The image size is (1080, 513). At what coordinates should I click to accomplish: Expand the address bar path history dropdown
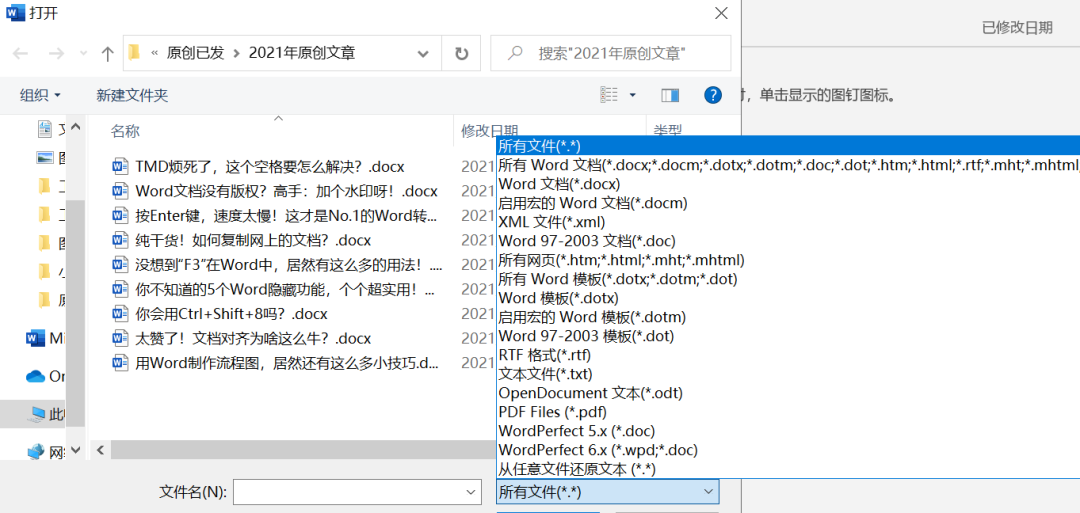pos(424,53)
